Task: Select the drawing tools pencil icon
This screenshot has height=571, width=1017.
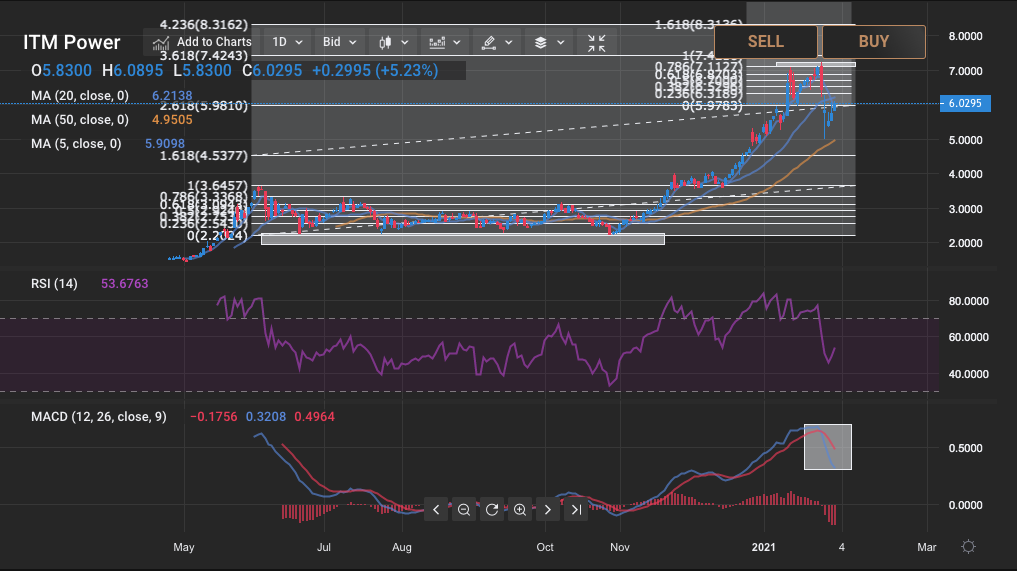Action: coord(489,42)
